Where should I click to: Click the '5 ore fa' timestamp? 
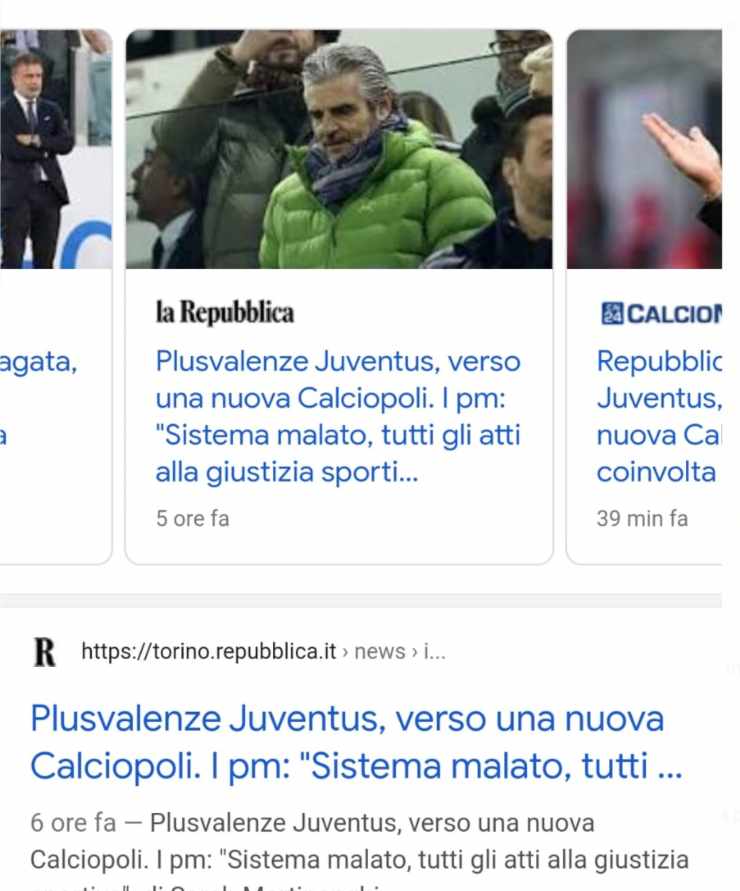click(x=193, y=518)
